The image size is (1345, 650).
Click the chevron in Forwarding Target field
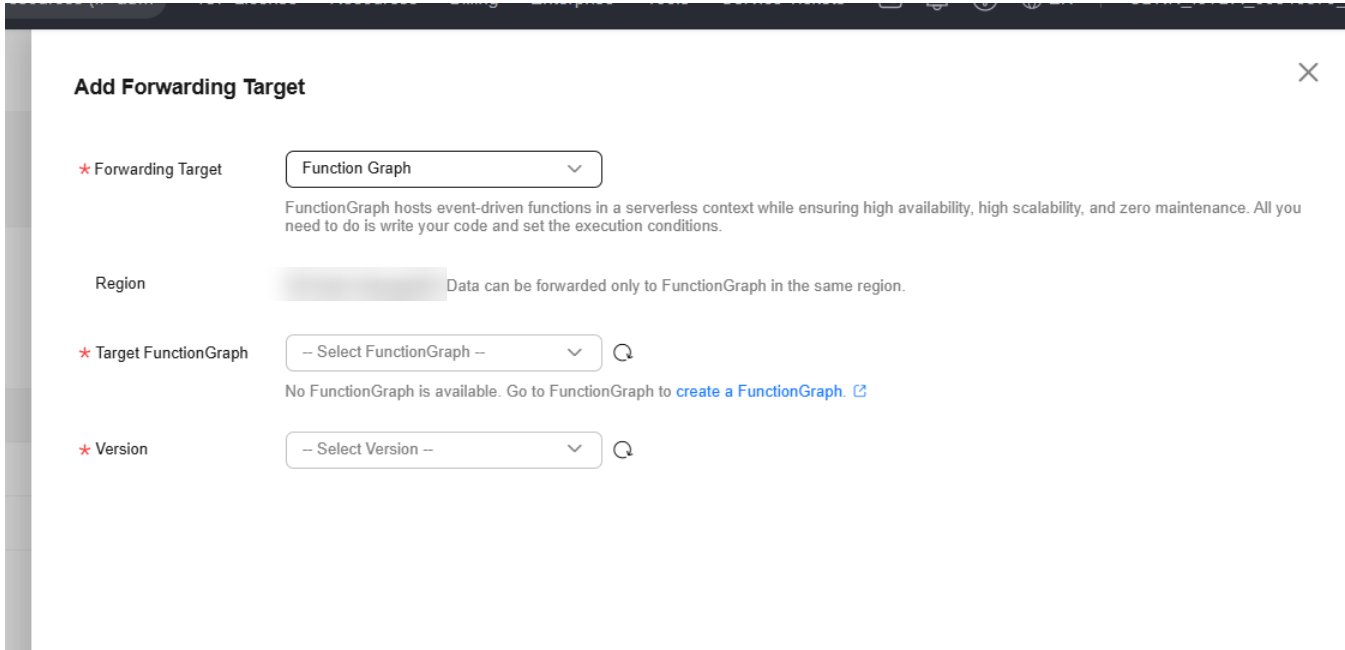point(574,169)
